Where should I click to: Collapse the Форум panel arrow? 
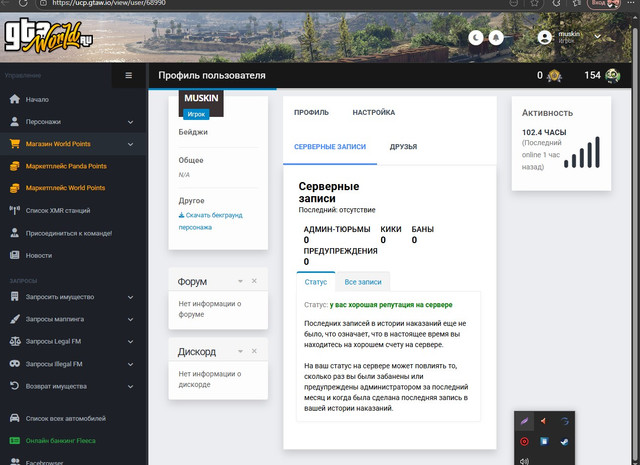240,281
